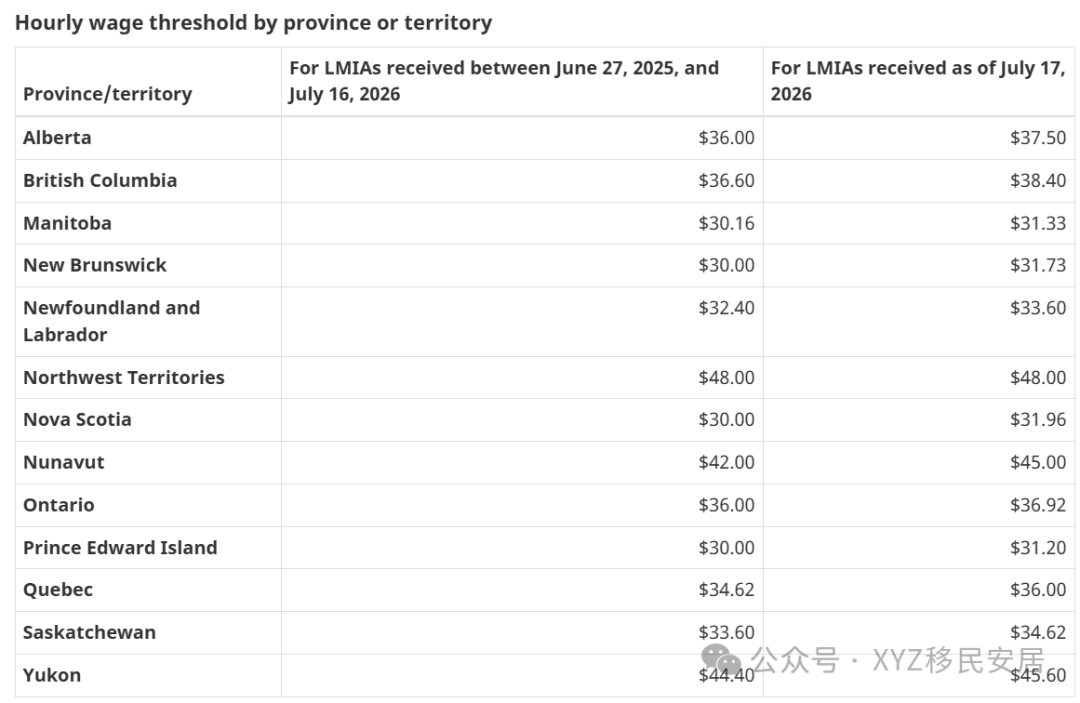Select the Yukon row label
This screenshot has width=1080, height=703.
pos(52,675)
